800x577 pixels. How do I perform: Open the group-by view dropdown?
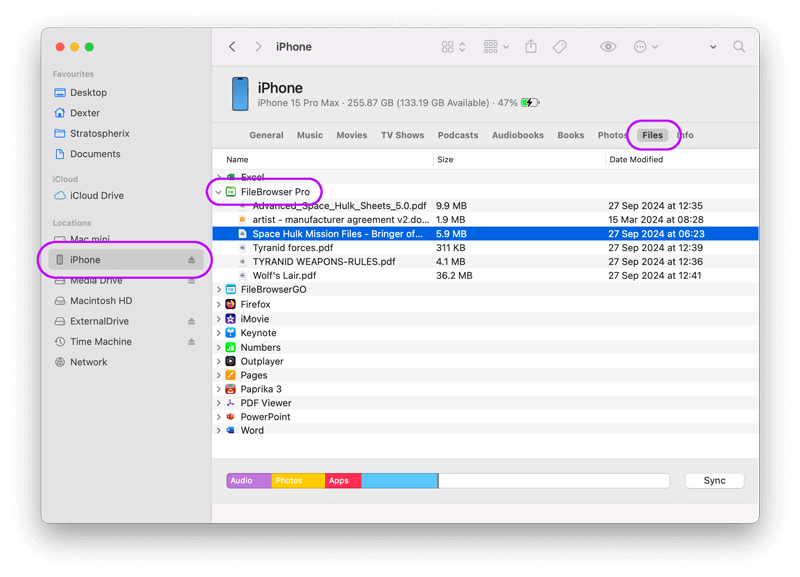[496, 47]
